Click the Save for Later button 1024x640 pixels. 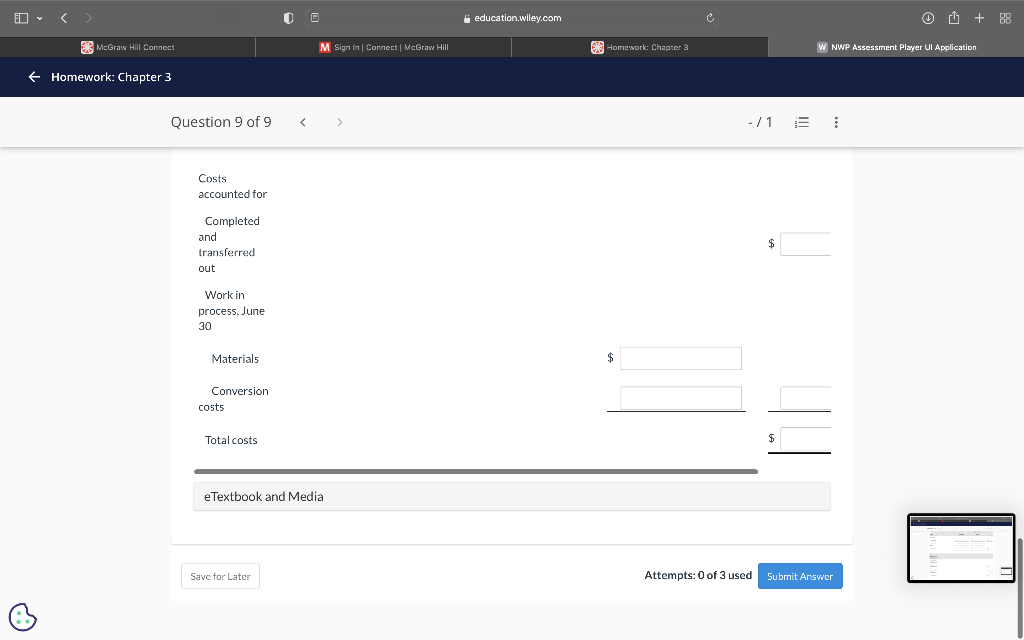(220, 576)
